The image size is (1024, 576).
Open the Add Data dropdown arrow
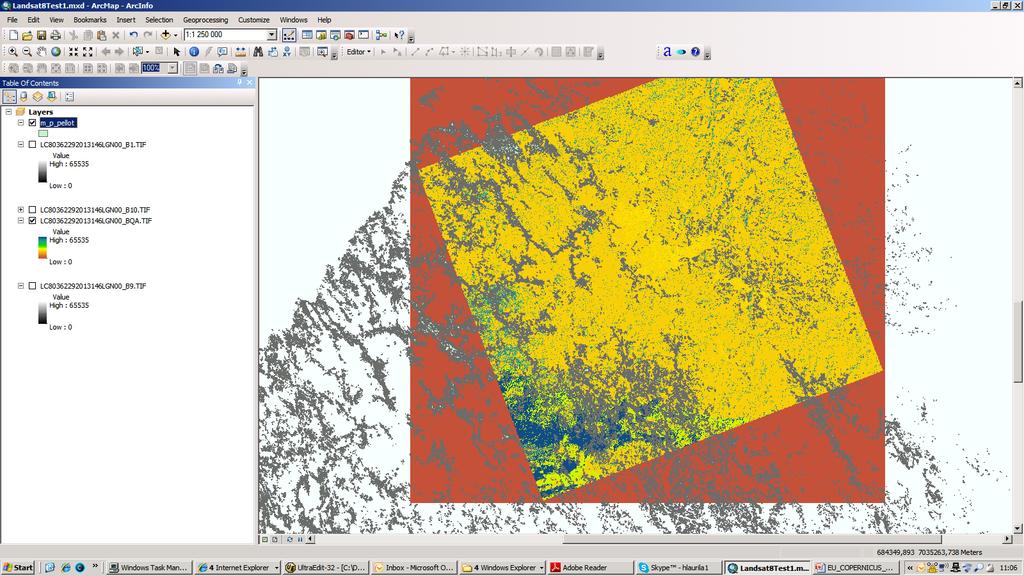(x=175, y=35)
